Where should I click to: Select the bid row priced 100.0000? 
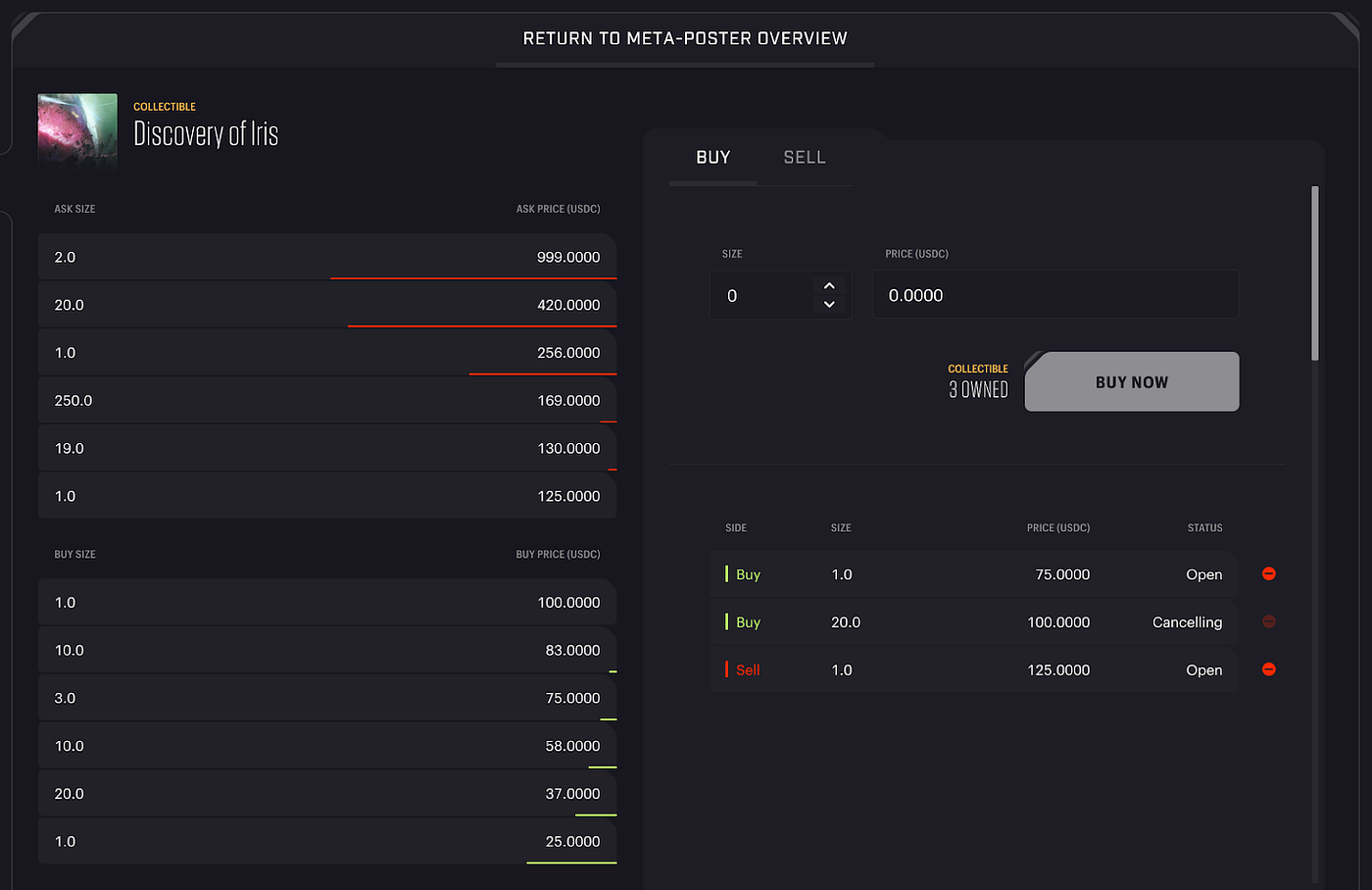pyautogui.click(x=327, y=602)
